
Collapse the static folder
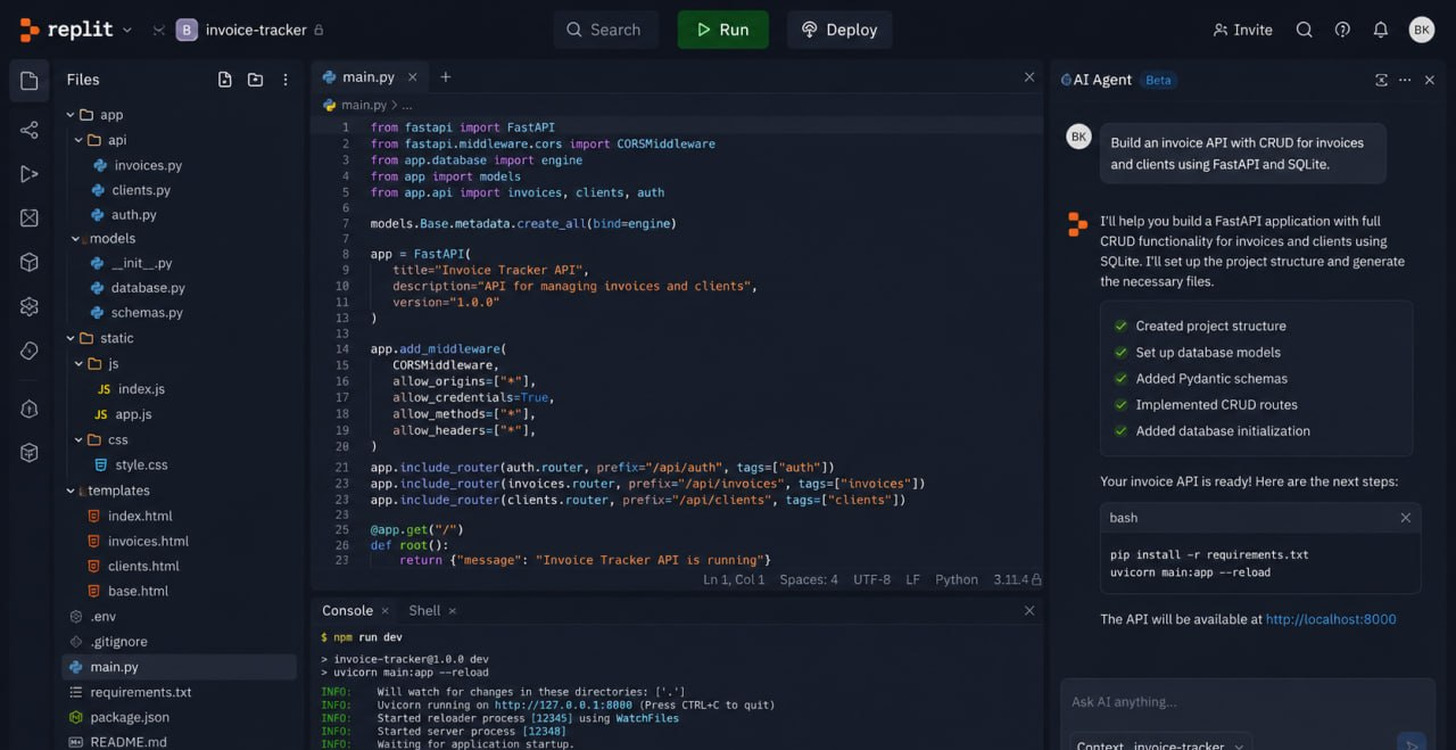pyautogui.click(x=70, y=338)
